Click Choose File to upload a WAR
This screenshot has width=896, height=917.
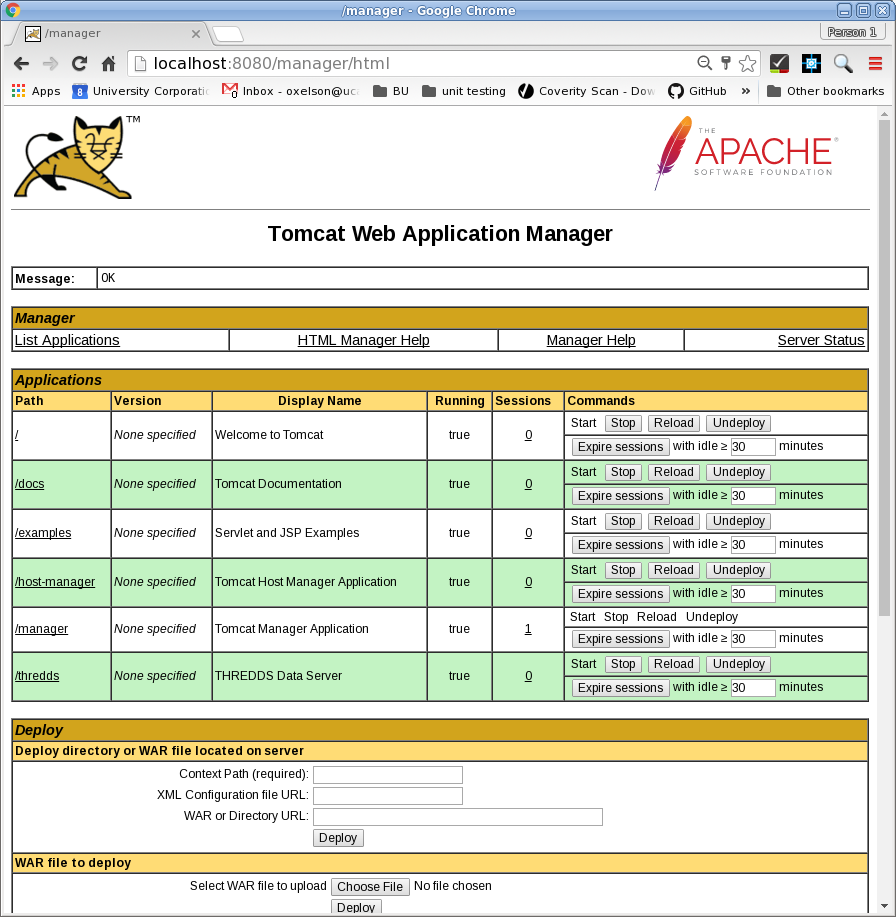370,886
